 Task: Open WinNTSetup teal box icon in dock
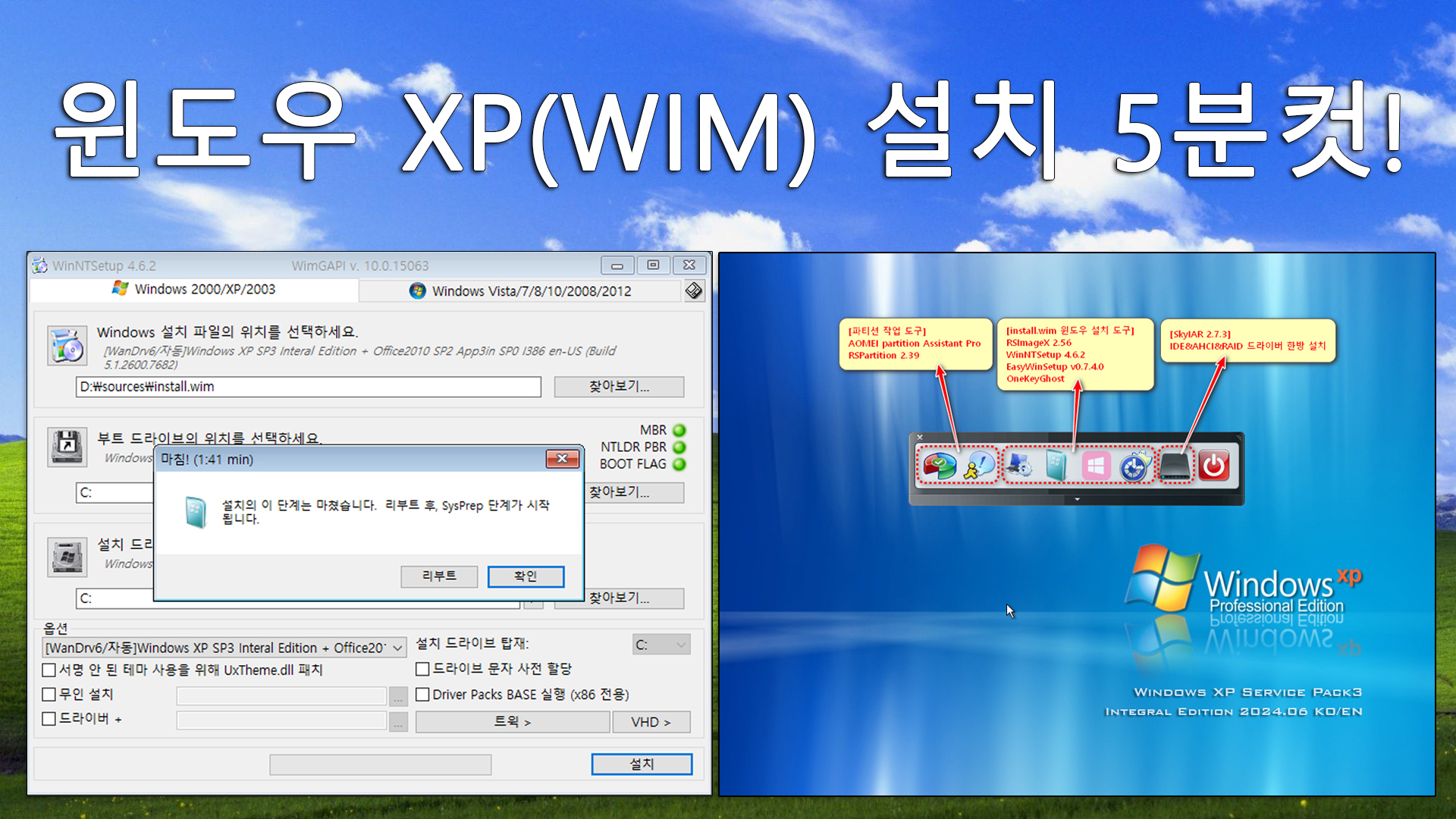[1056, 466]
